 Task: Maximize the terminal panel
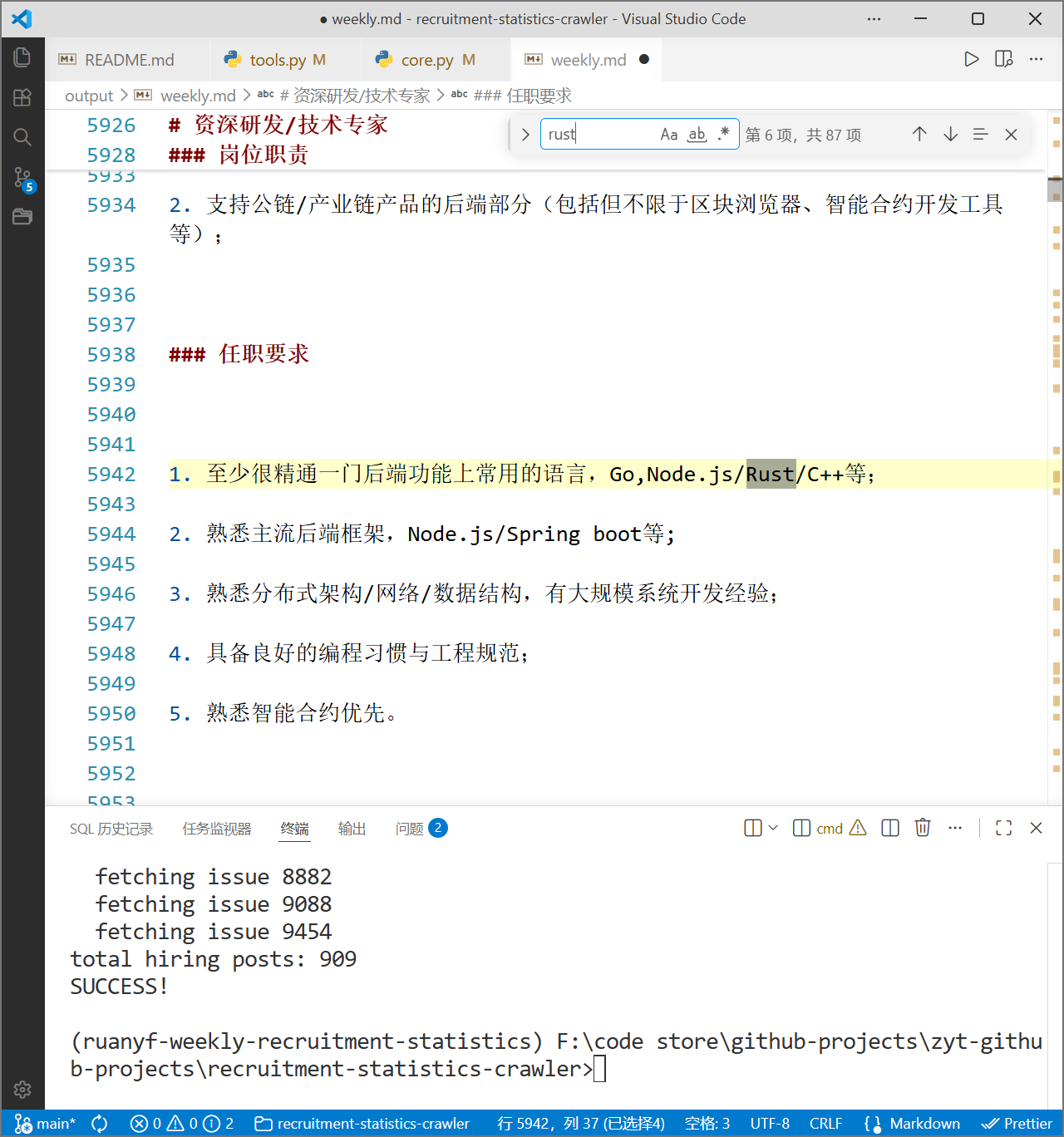1003,828
